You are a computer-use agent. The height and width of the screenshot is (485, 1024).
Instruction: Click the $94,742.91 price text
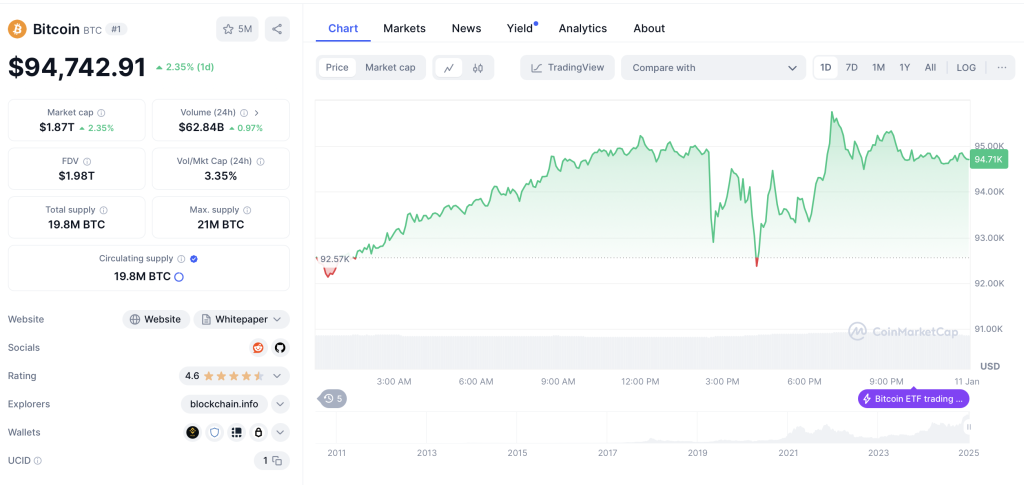pos(77,67)
